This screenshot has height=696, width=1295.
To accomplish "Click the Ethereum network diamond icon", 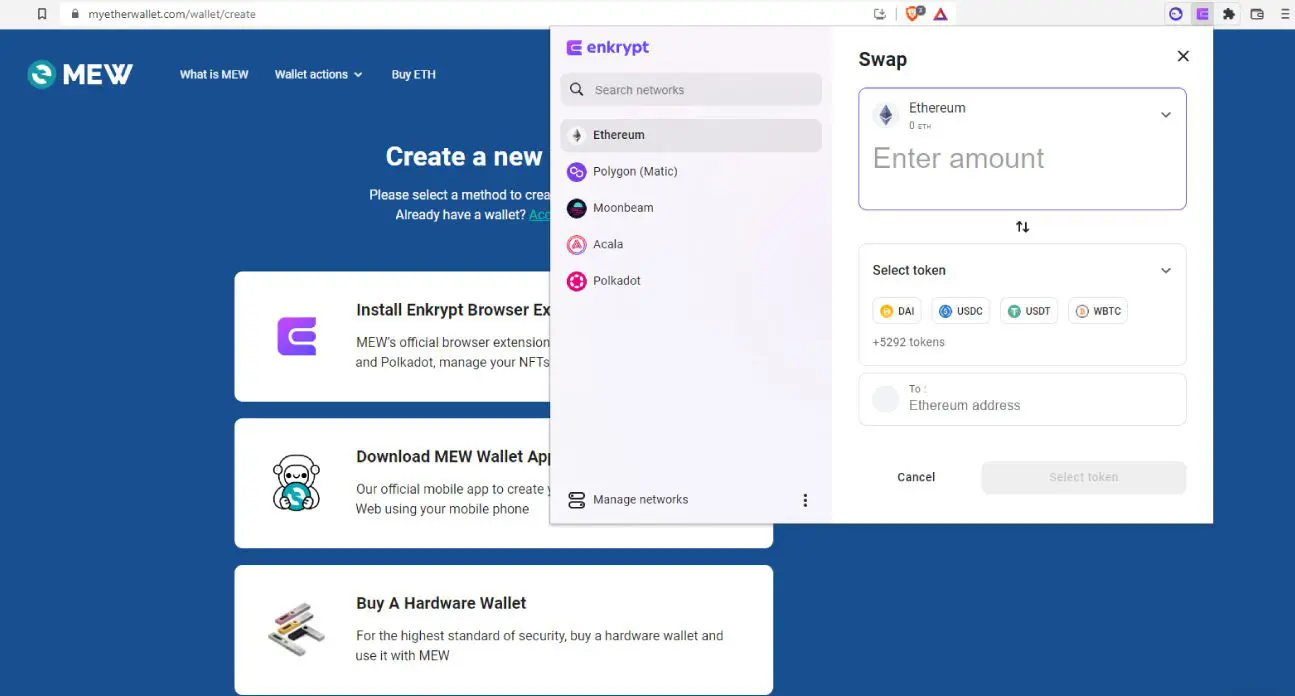I will click(576, 135).
